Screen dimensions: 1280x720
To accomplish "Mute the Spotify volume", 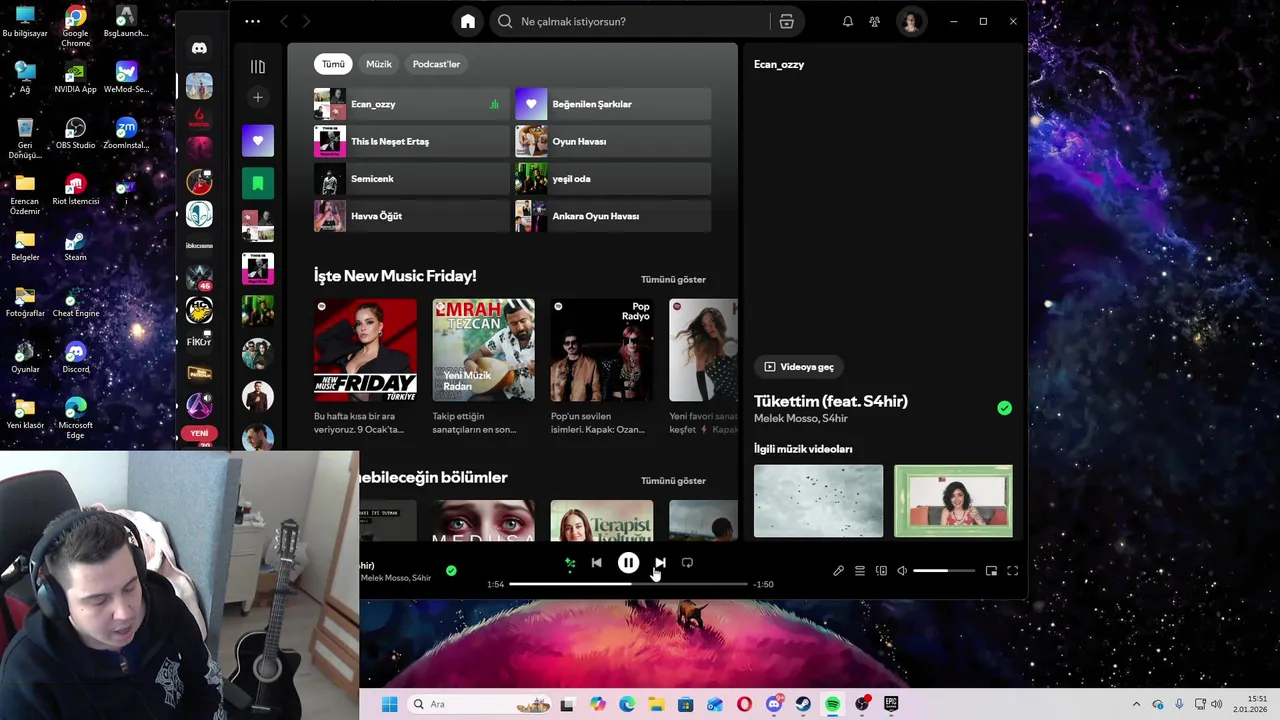I will [902, 571].
